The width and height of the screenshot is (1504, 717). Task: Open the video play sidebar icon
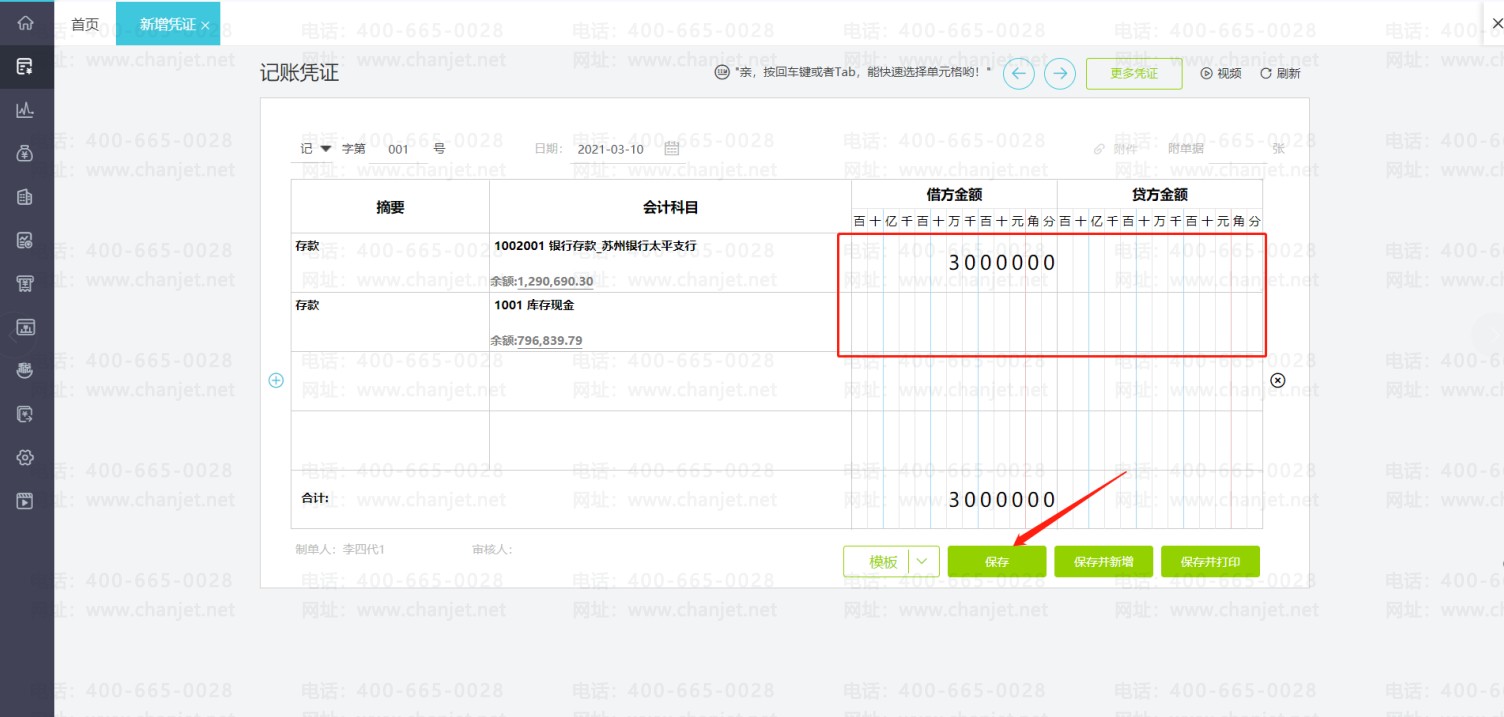pos(26,501)
